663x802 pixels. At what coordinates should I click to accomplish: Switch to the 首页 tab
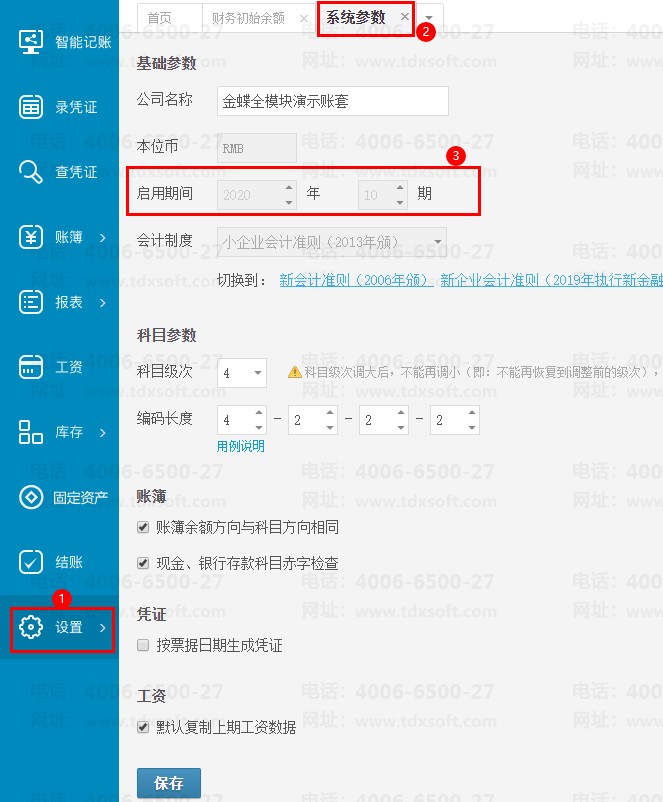pos(159,18)
